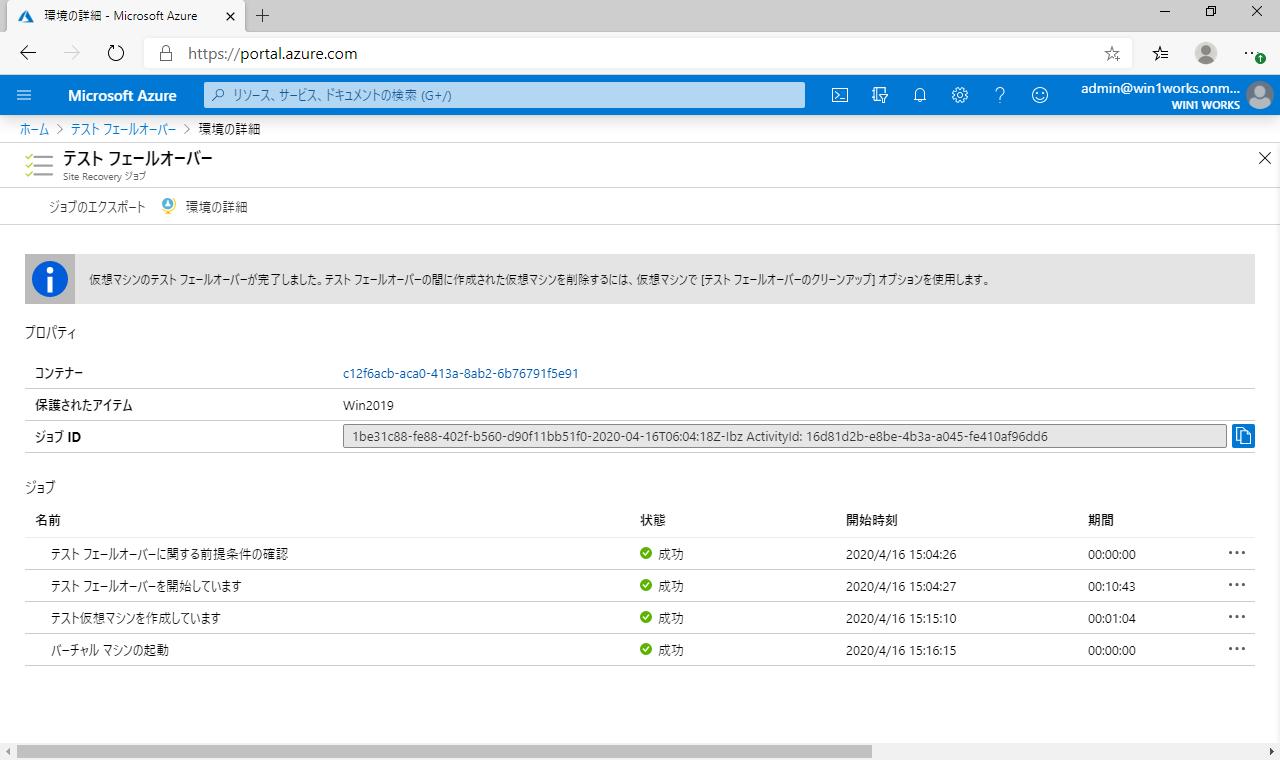Screen dimensions: 1280x760
Task: Open the notifications bell
Action: click(920, 95)
